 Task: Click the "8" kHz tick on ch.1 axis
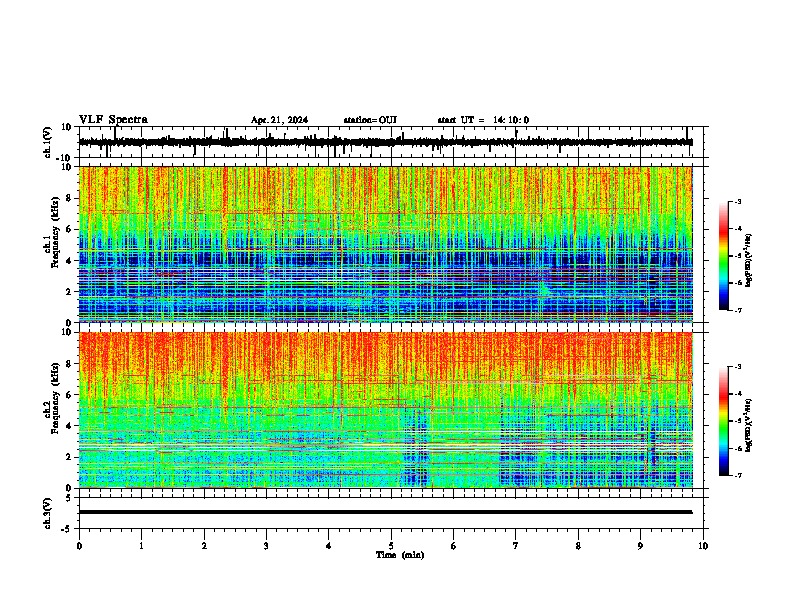[x=70, y=198]
